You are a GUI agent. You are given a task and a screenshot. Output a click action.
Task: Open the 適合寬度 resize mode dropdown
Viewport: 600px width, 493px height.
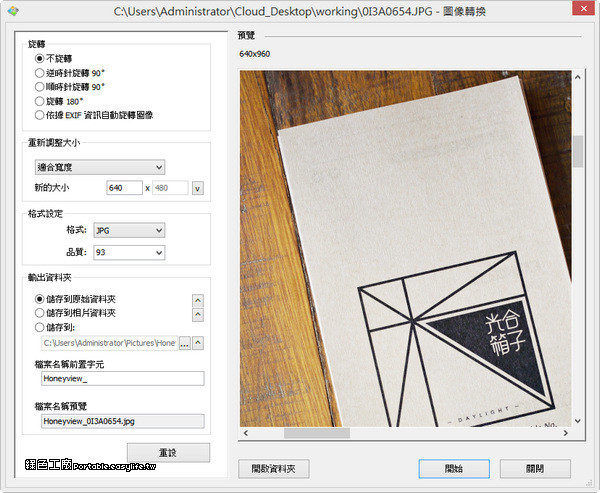[x=100, y=167]
